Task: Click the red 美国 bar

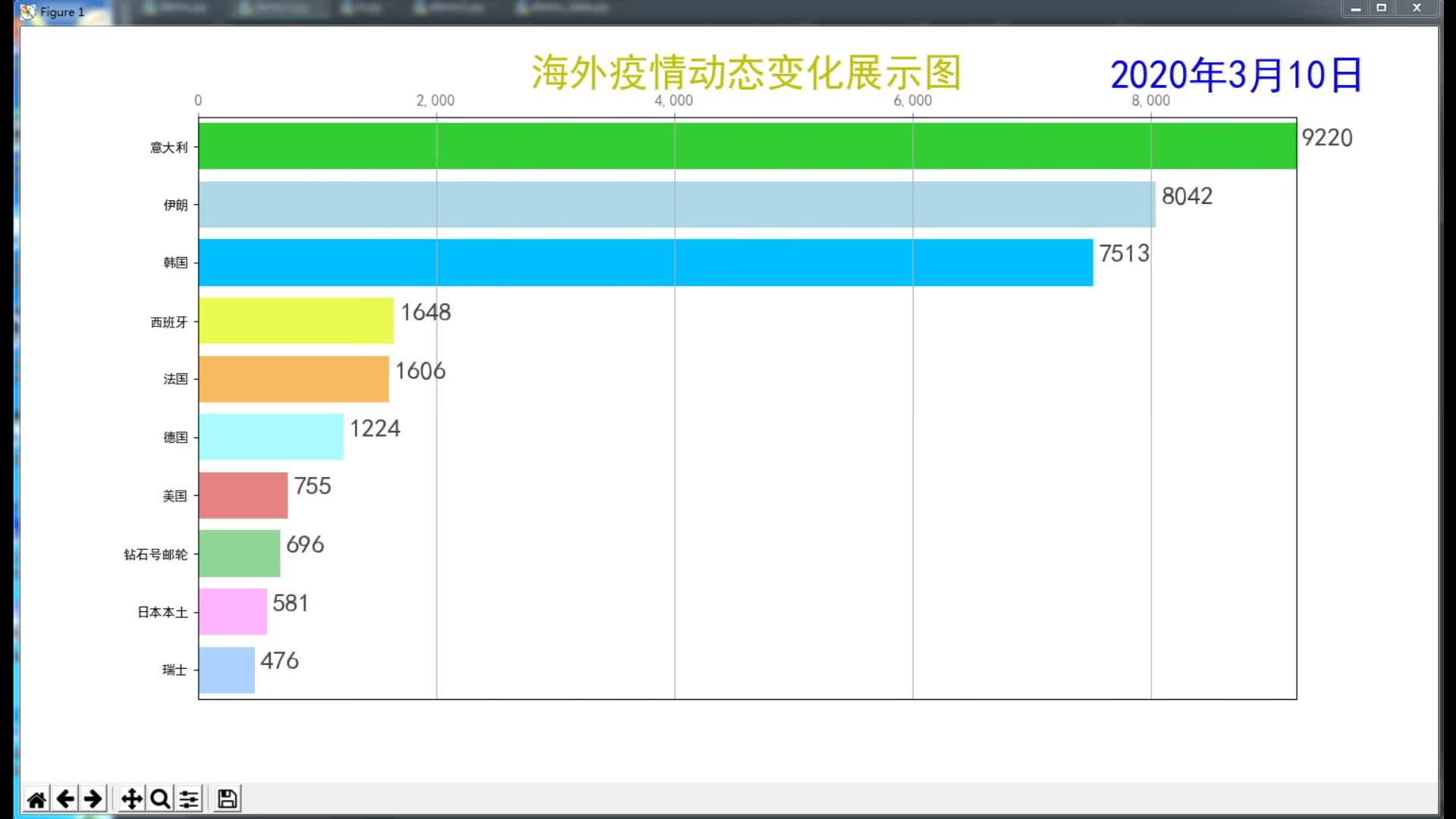Action: pyautogui.click(x=243, y=495)
